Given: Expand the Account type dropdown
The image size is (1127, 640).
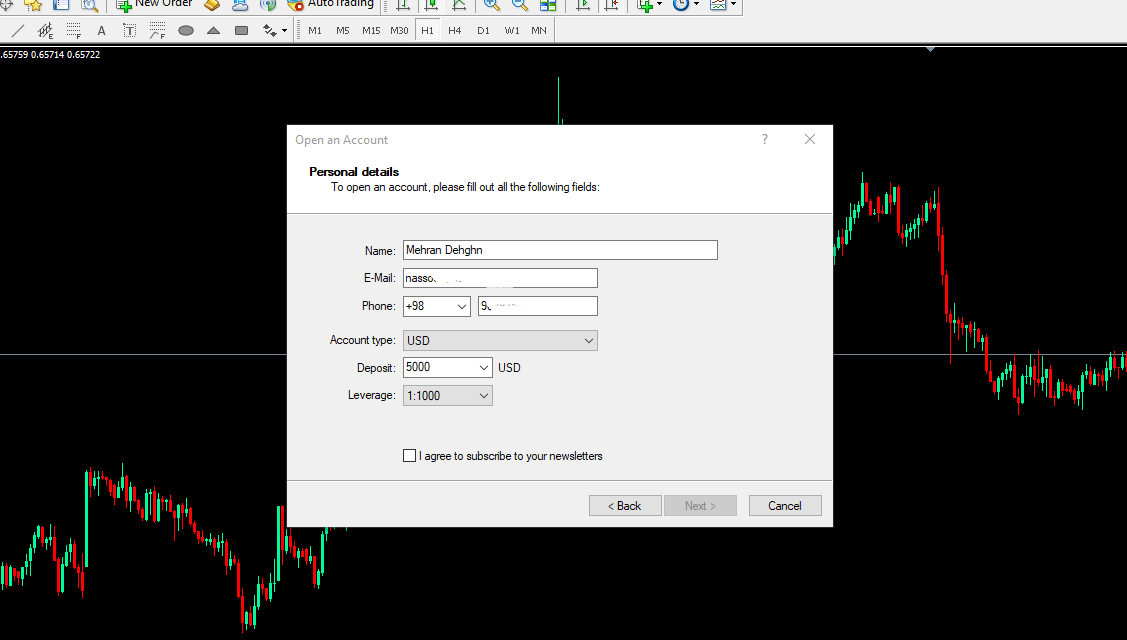Looking at the screenshot, I should coord(587,341).
